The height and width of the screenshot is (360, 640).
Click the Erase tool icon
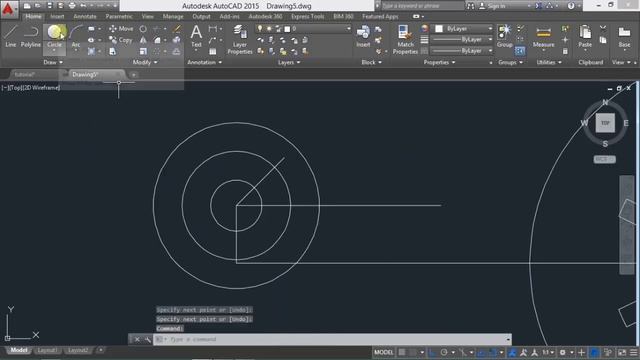(x=177, y=29)
